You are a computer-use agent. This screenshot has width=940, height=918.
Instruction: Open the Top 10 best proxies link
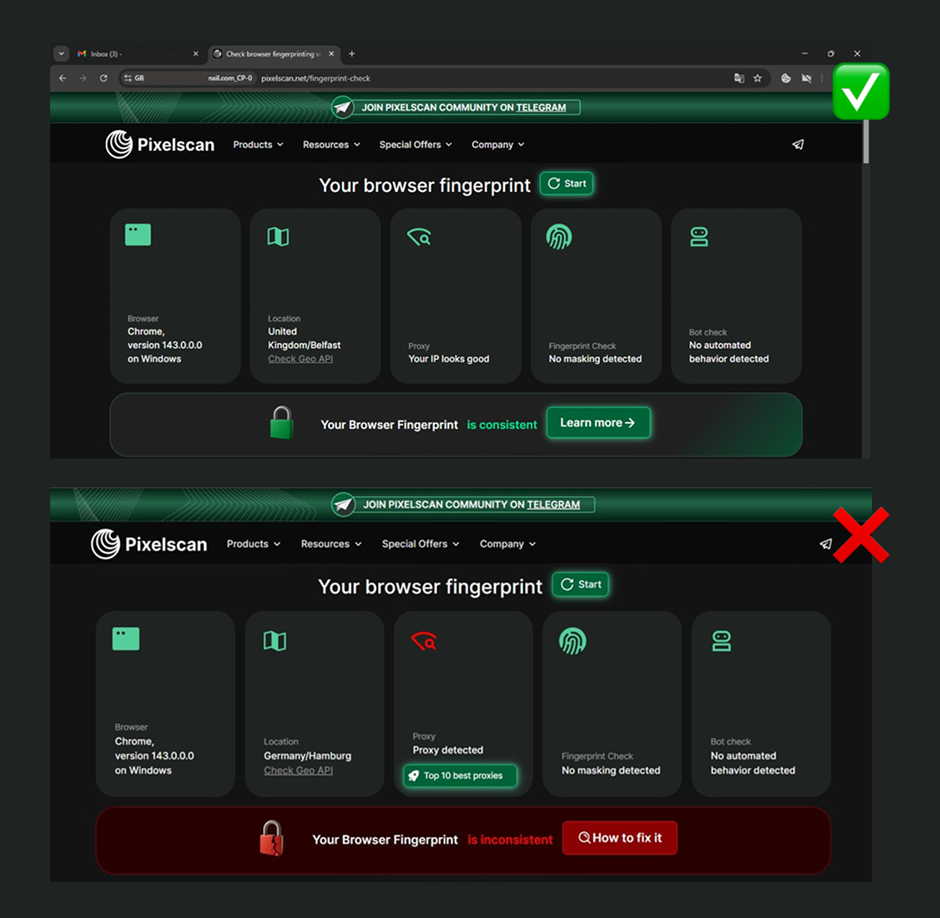click(x=460, y=776)
